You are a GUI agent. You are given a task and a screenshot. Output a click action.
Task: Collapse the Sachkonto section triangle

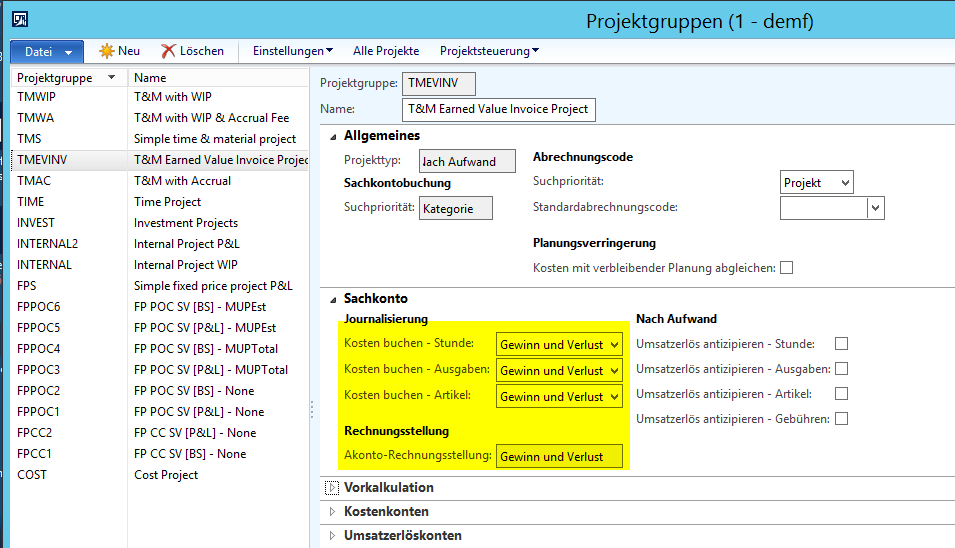point(332,299)
